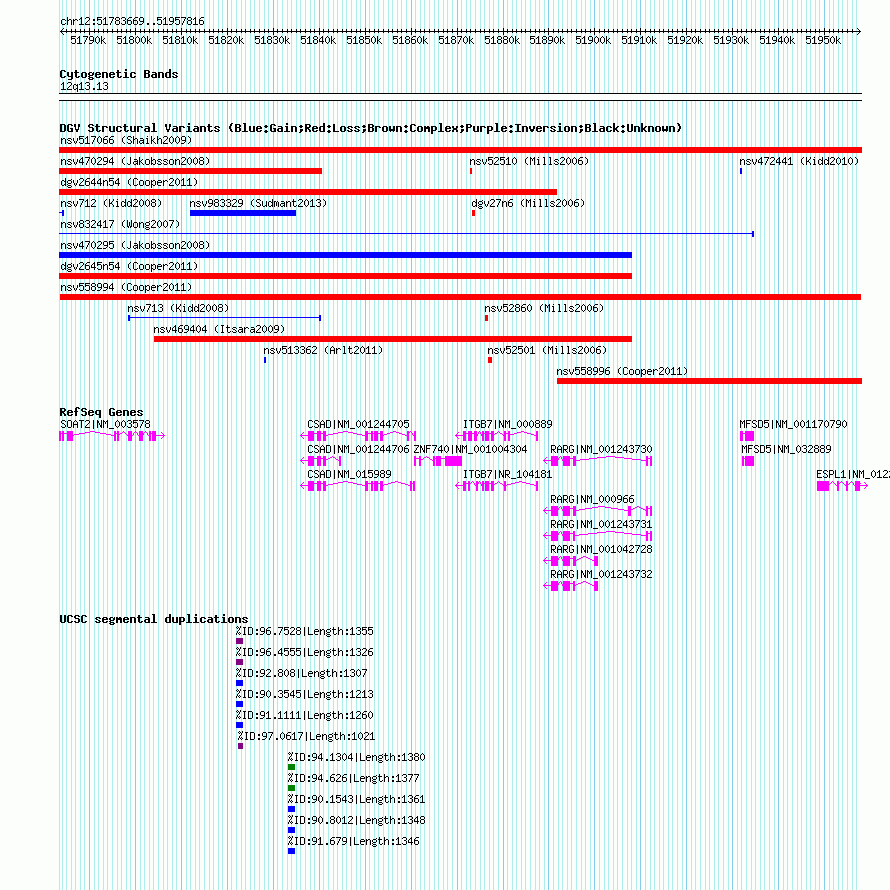
Task: Select gene MFSD5|NM_032889 label
Action: 786,449
